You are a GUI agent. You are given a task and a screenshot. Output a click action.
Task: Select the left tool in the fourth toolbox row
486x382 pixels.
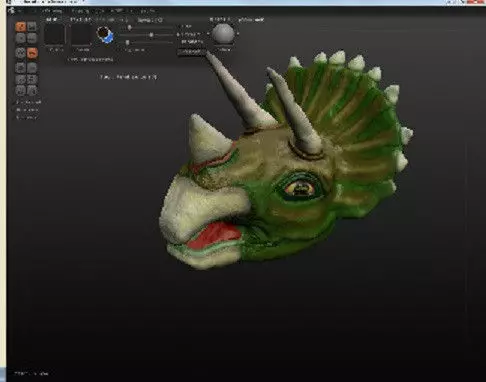tap(21, 68)
